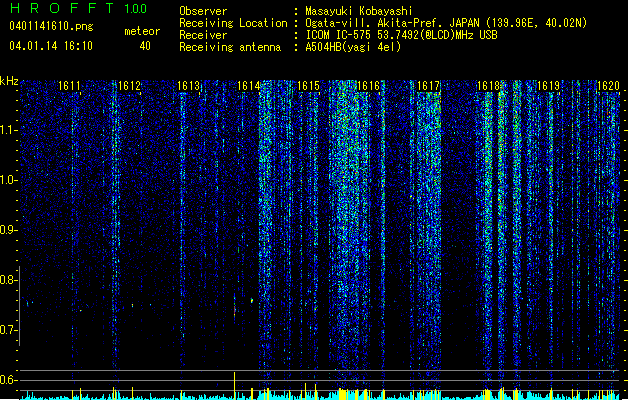The image size is (629, 400).
Task: Click the 0.6 frequency axis tick
Action: pos(9,380)
